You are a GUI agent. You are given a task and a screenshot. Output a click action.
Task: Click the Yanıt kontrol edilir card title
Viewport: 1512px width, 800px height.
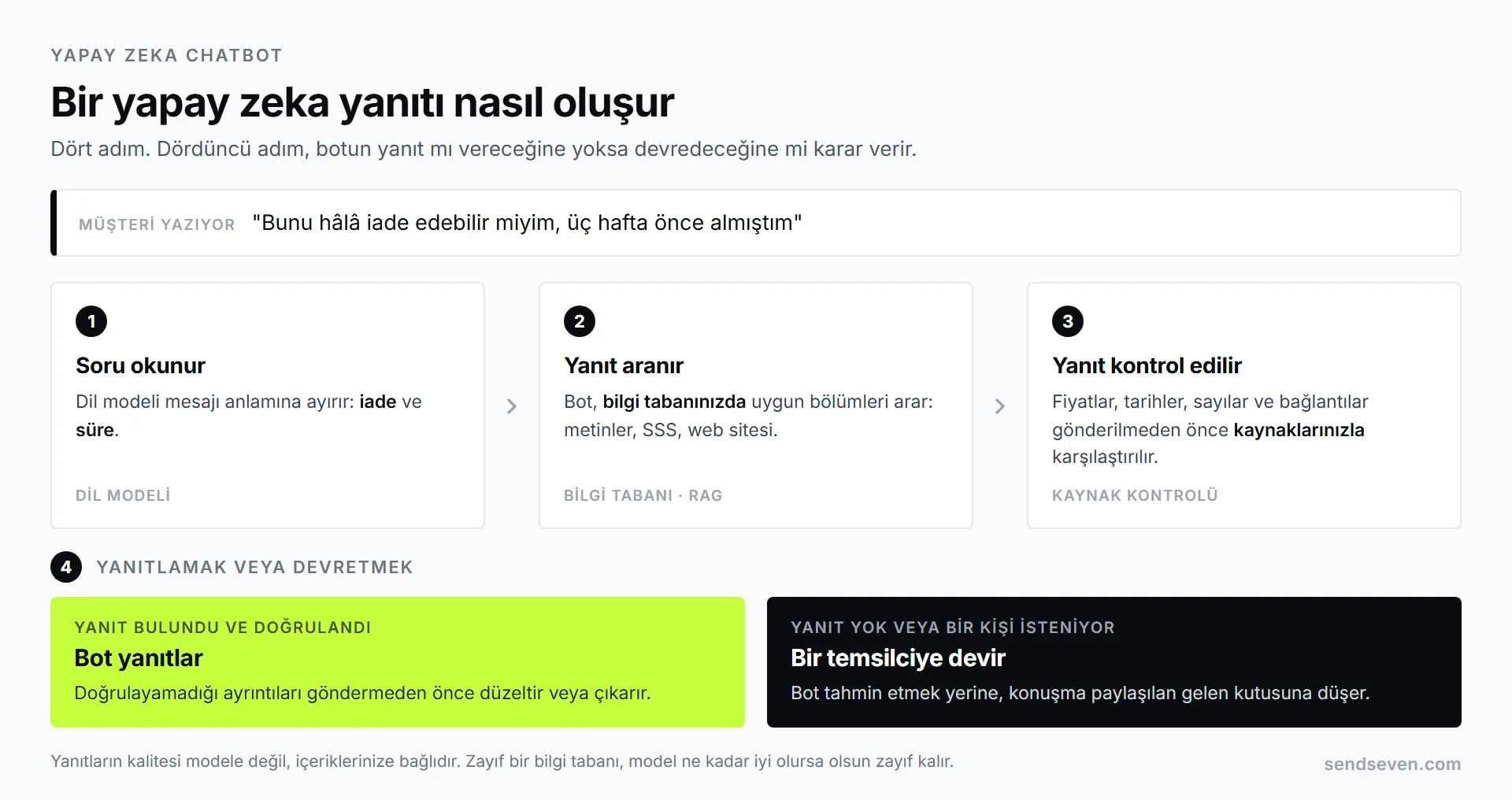point(1147,365)
